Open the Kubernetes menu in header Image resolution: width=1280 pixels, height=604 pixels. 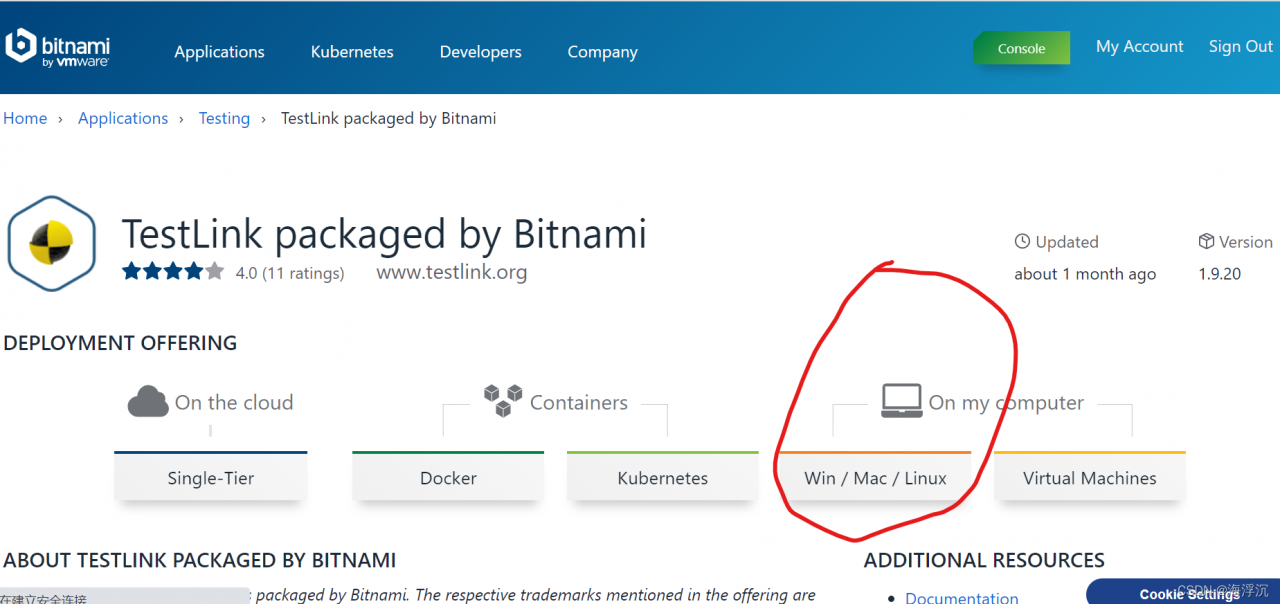(x=352, y=52)
